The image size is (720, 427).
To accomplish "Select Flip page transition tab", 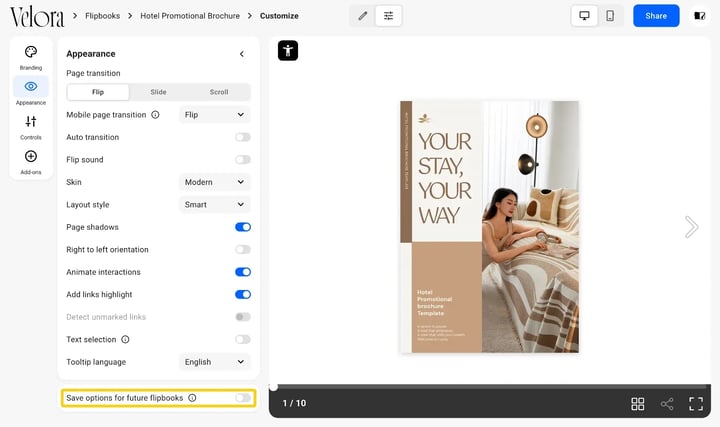I will pyautogui.click(x=98, y=92).
